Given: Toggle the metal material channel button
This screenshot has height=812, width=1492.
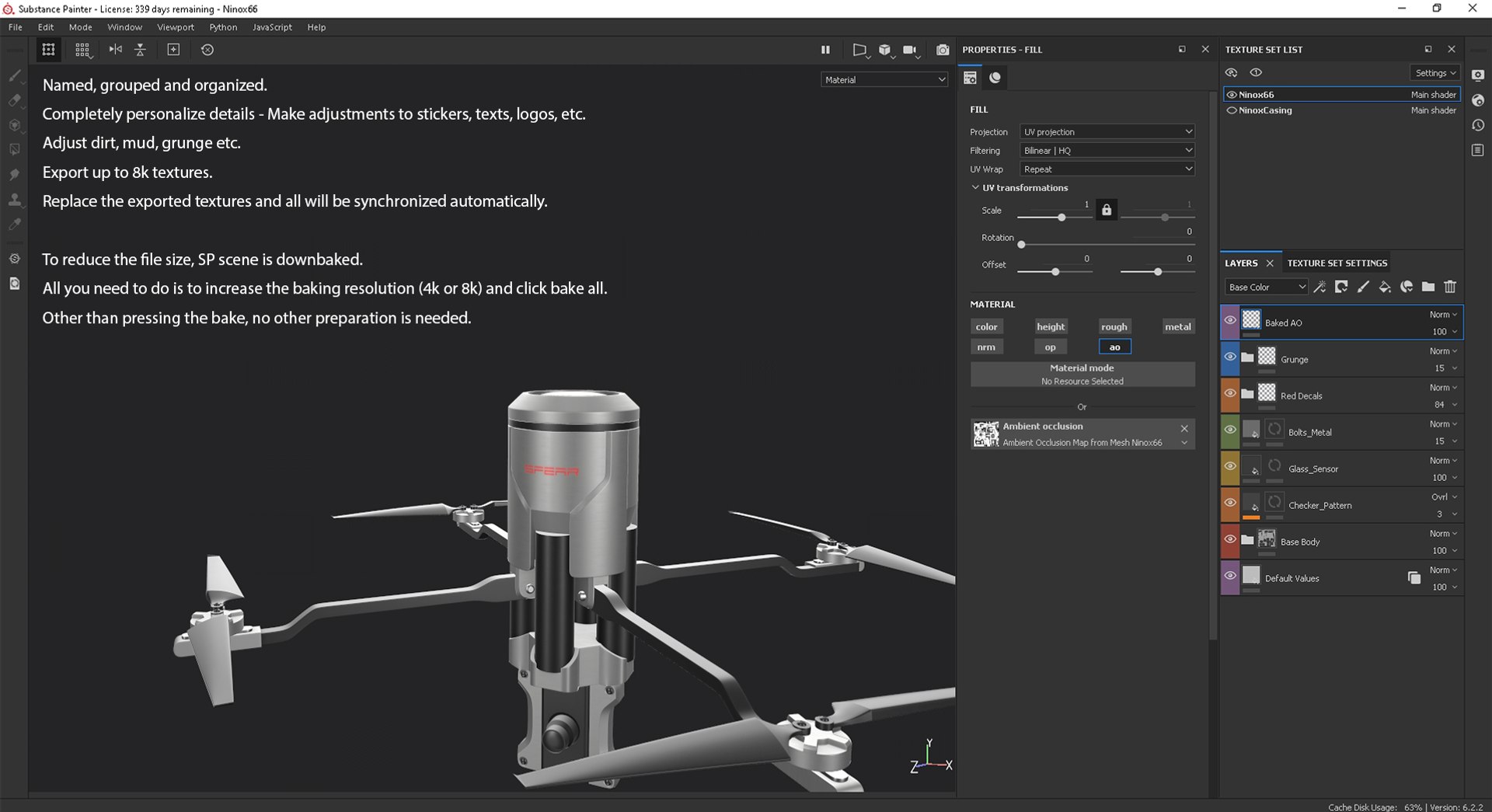Looking at the screenshot, I should click(x=1177, y=327).
